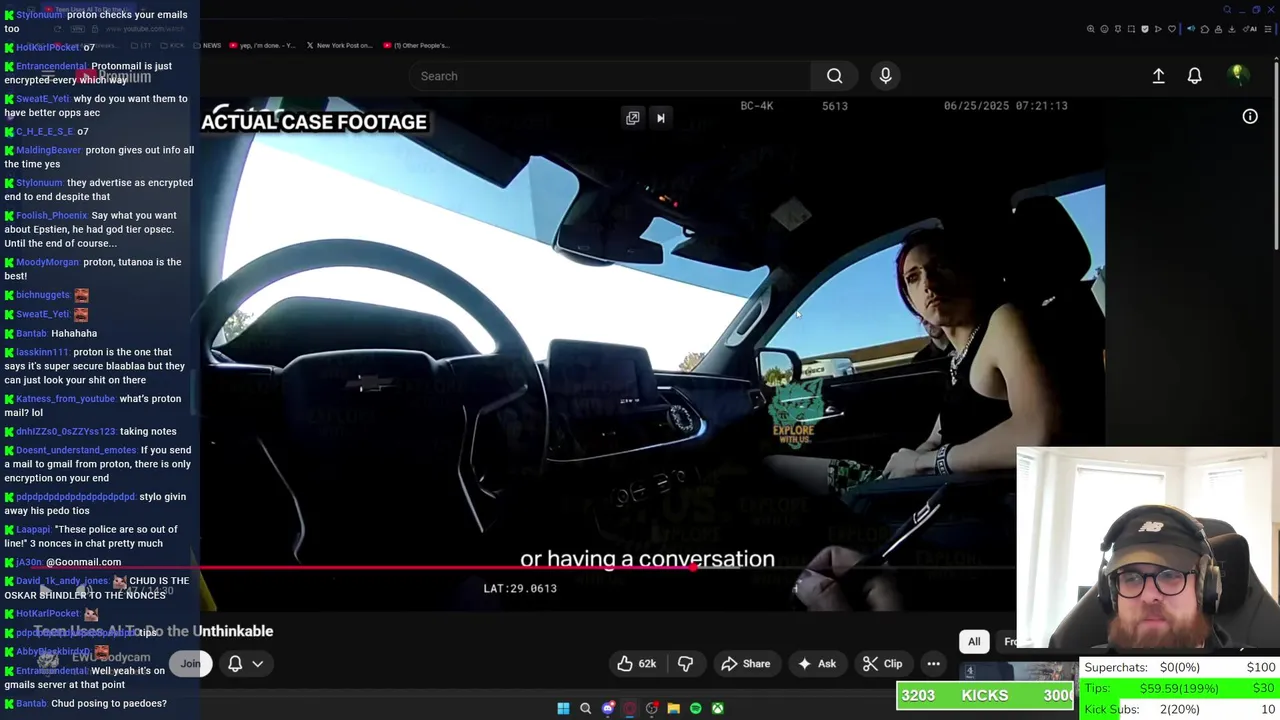The width and height of the screenshot is (1280, 720).
Task: Click the browser emoji face toolbar icon
Action: click(1104, 29)
